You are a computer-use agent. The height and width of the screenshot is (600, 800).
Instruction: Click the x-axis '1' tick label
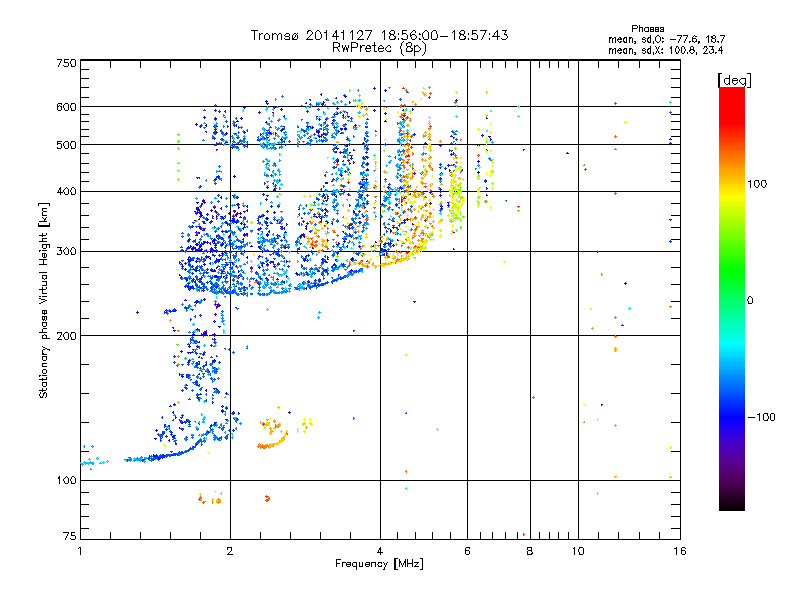coord(80,551)
